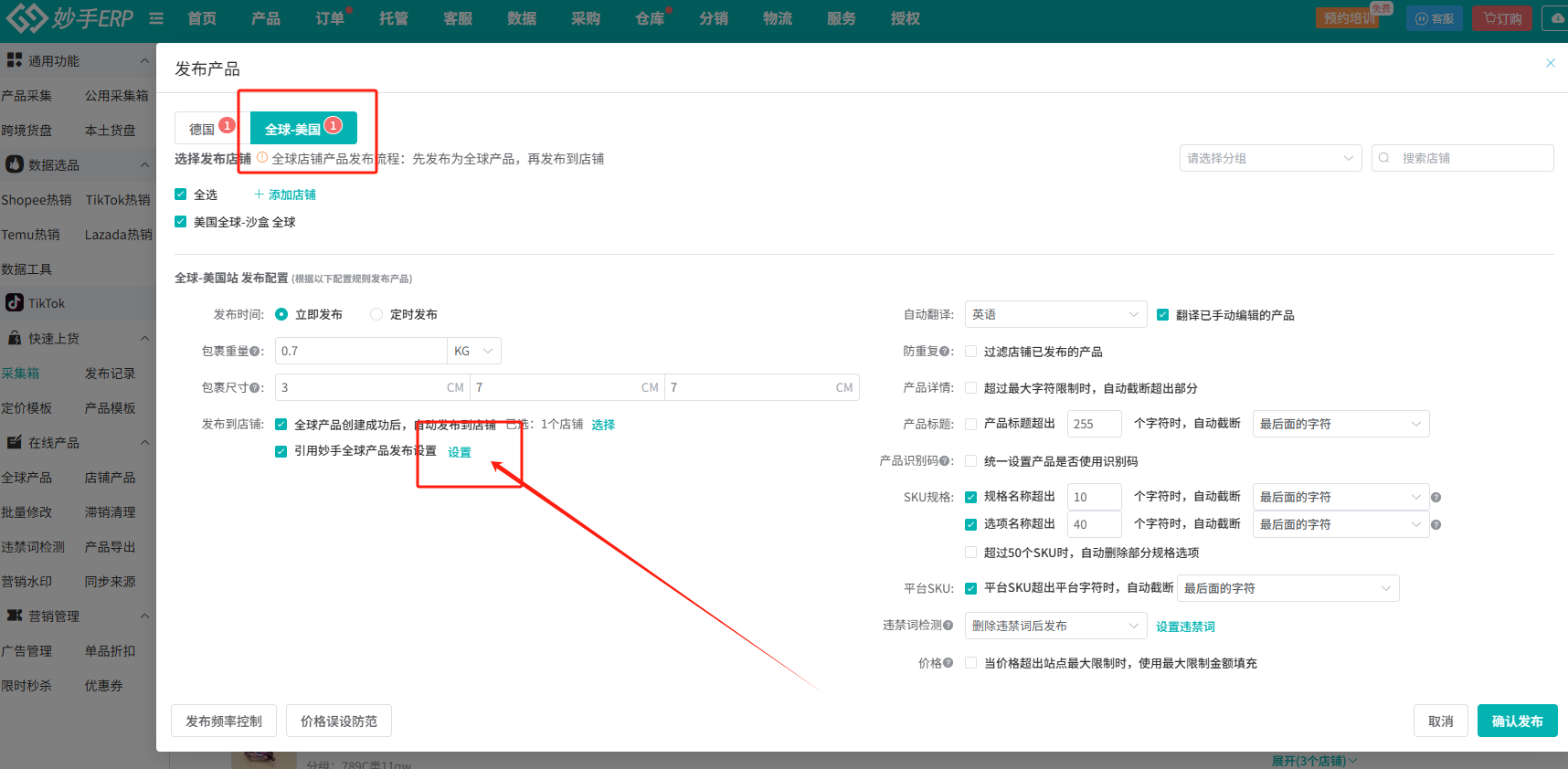Open the 首页 top menu

point(202,18)
